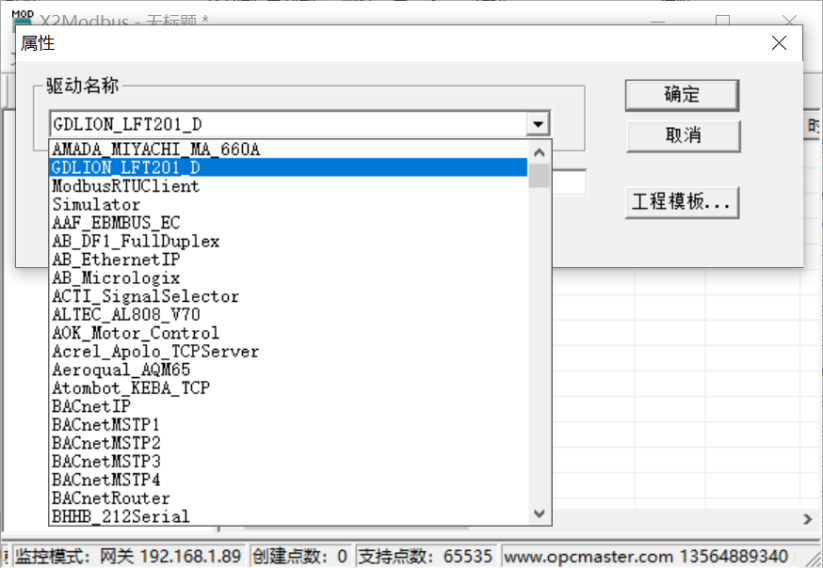
Task: Select AMADA_MIYACHI_MA_660A in the driver list
Action: [288, 149]
